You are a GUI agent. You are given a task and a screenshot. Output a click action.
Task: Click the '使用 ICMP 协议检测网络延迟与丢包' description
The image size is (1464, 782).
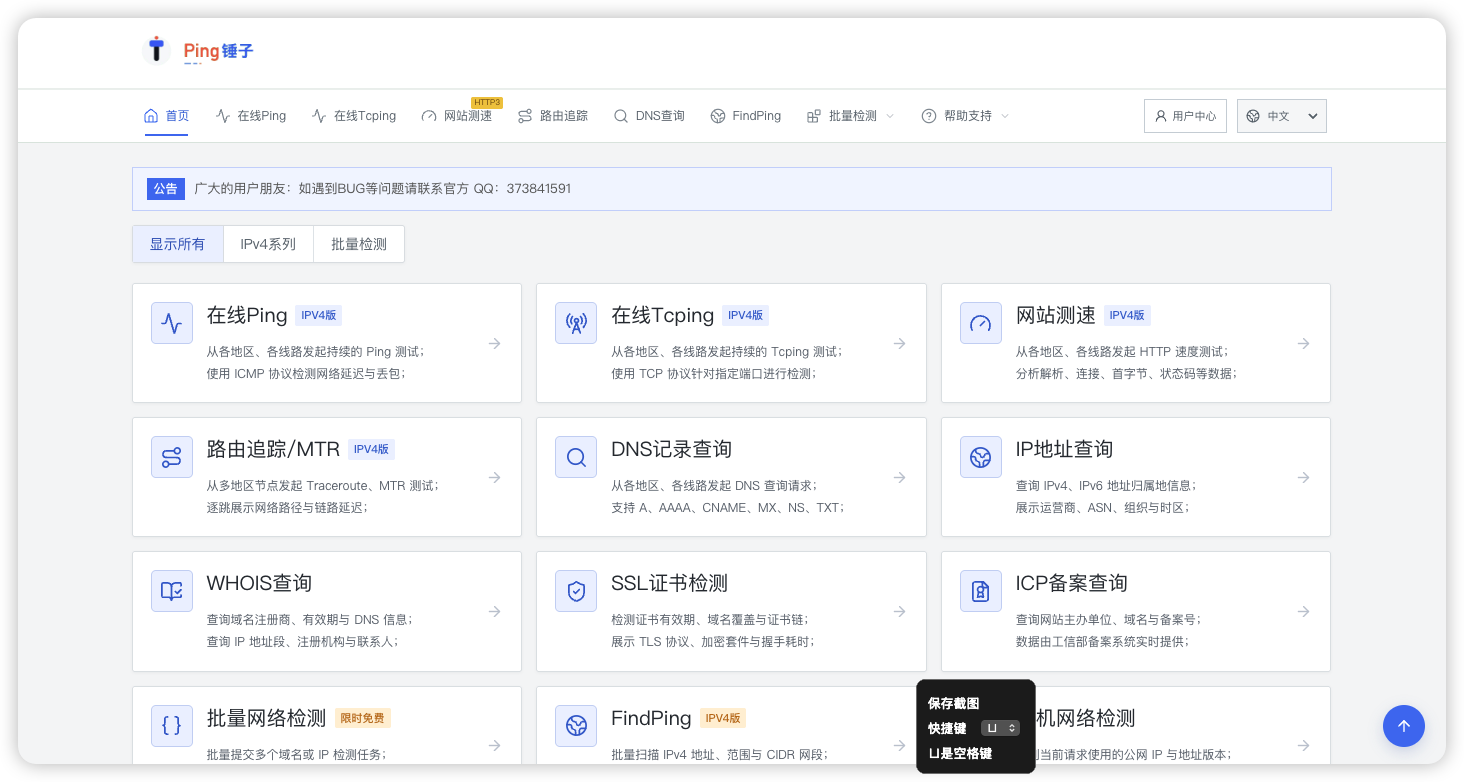click(306, 373)
